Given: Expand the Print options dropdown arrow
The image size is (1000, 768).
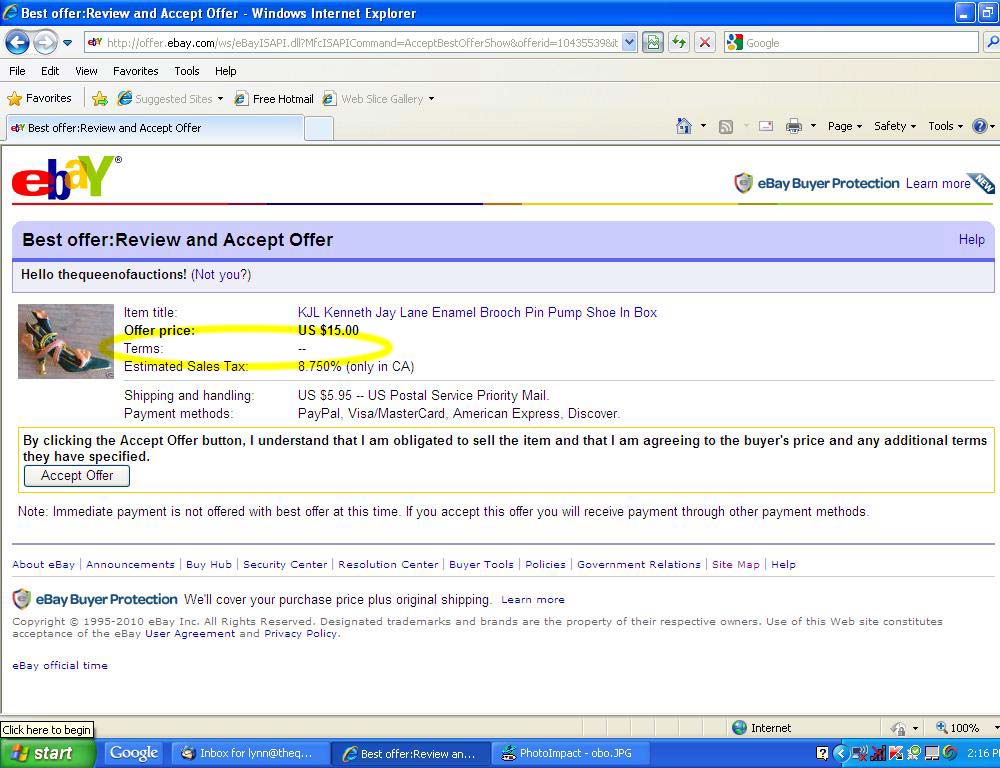Looking at the screenshot, I should click(813, 126).
